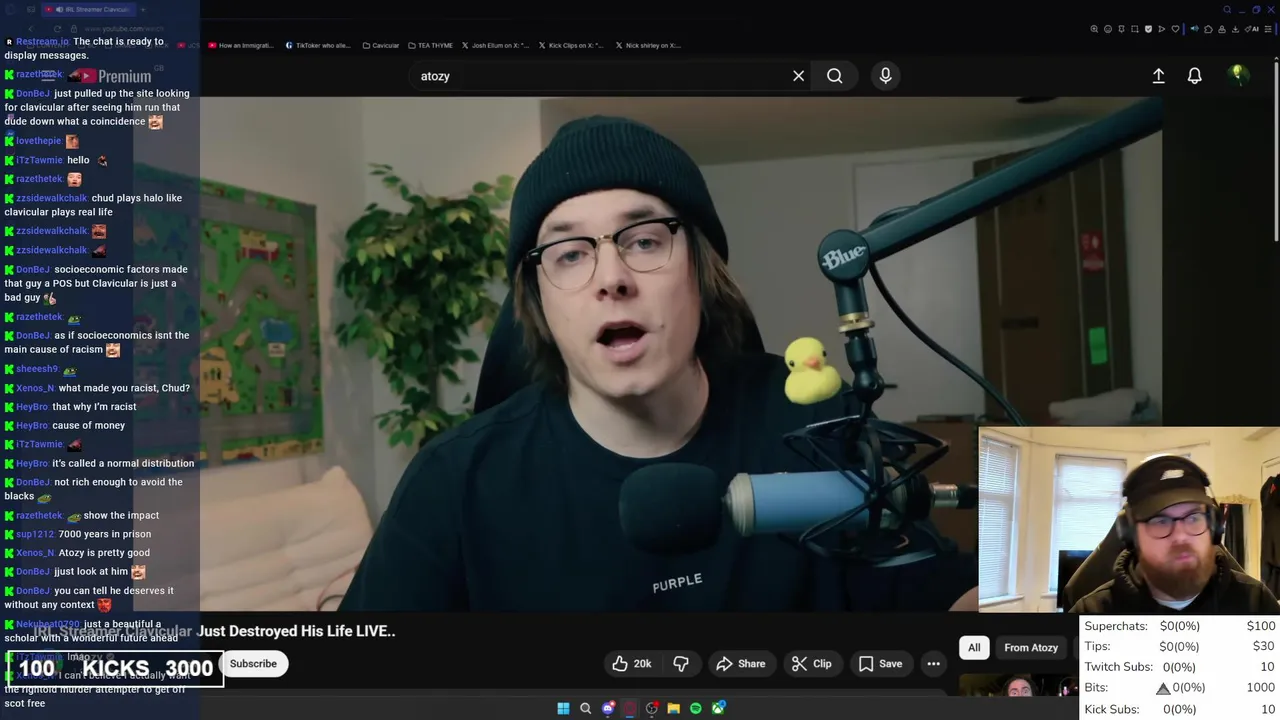Image resolution: width=1280 pixels, height=720 pixels.
Task: Click the '100 KICKS 3000' goal counter
Action: pyautogui.click(x=115, y=668)
